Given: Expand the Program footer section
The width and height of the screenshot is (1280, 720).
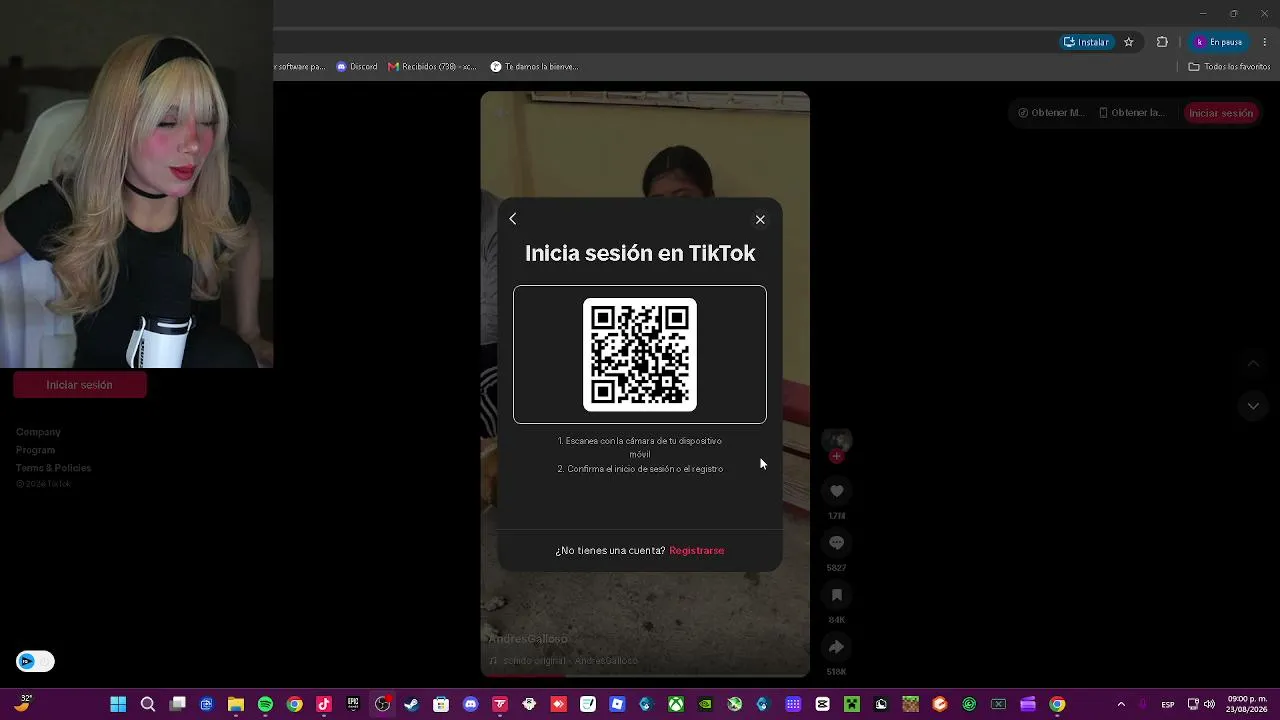Looking at the screenshot, I should 35,450.
